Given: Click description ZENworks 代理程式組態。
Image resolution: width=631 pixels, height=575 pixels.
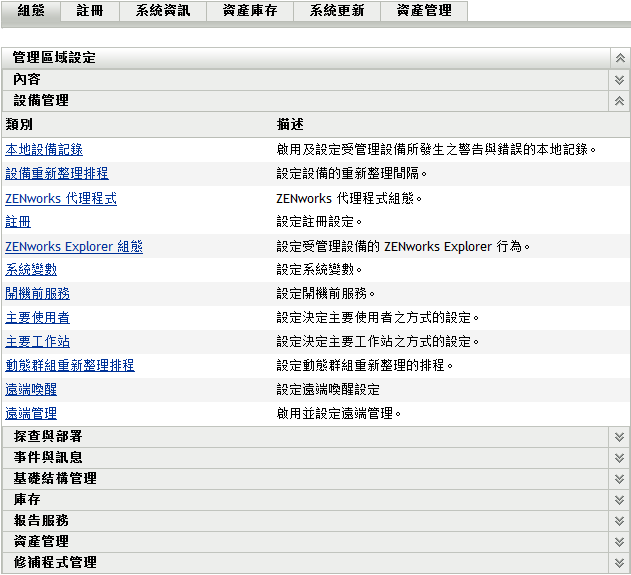Looking at the screenshot, I should point(349,198).
